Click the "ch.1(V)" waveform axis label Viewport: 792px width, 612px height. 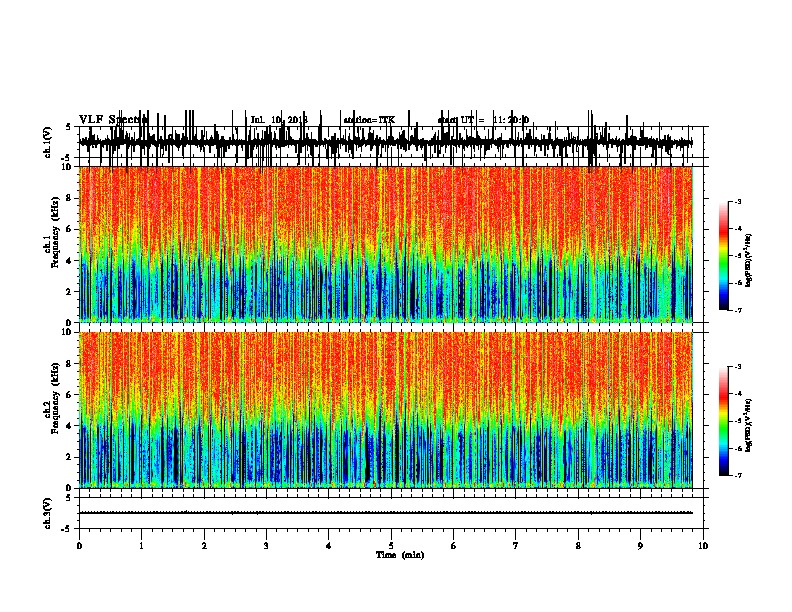[48, 142]
